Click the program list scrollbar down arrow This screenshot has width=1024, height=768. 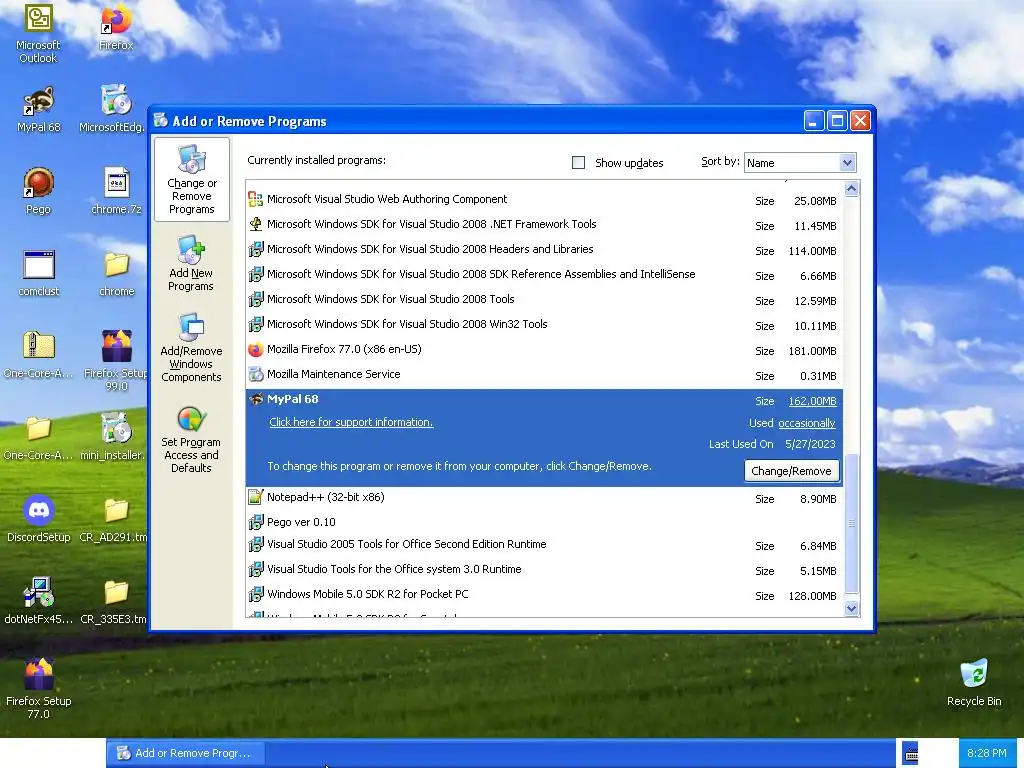(851, 608)
